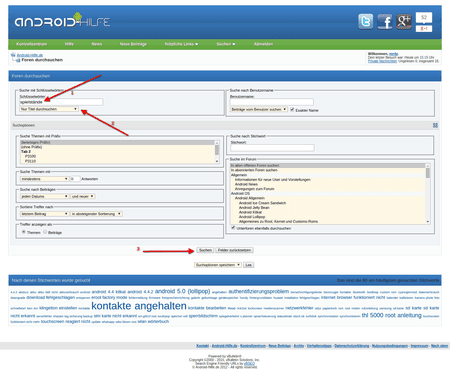Click the Stichwort input field

tap(272, 148)
